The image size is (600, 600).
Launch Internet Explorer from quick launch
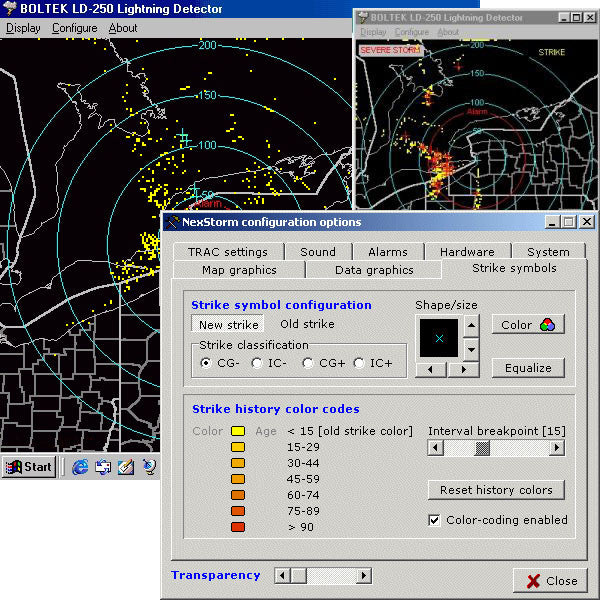coord(80,467)
